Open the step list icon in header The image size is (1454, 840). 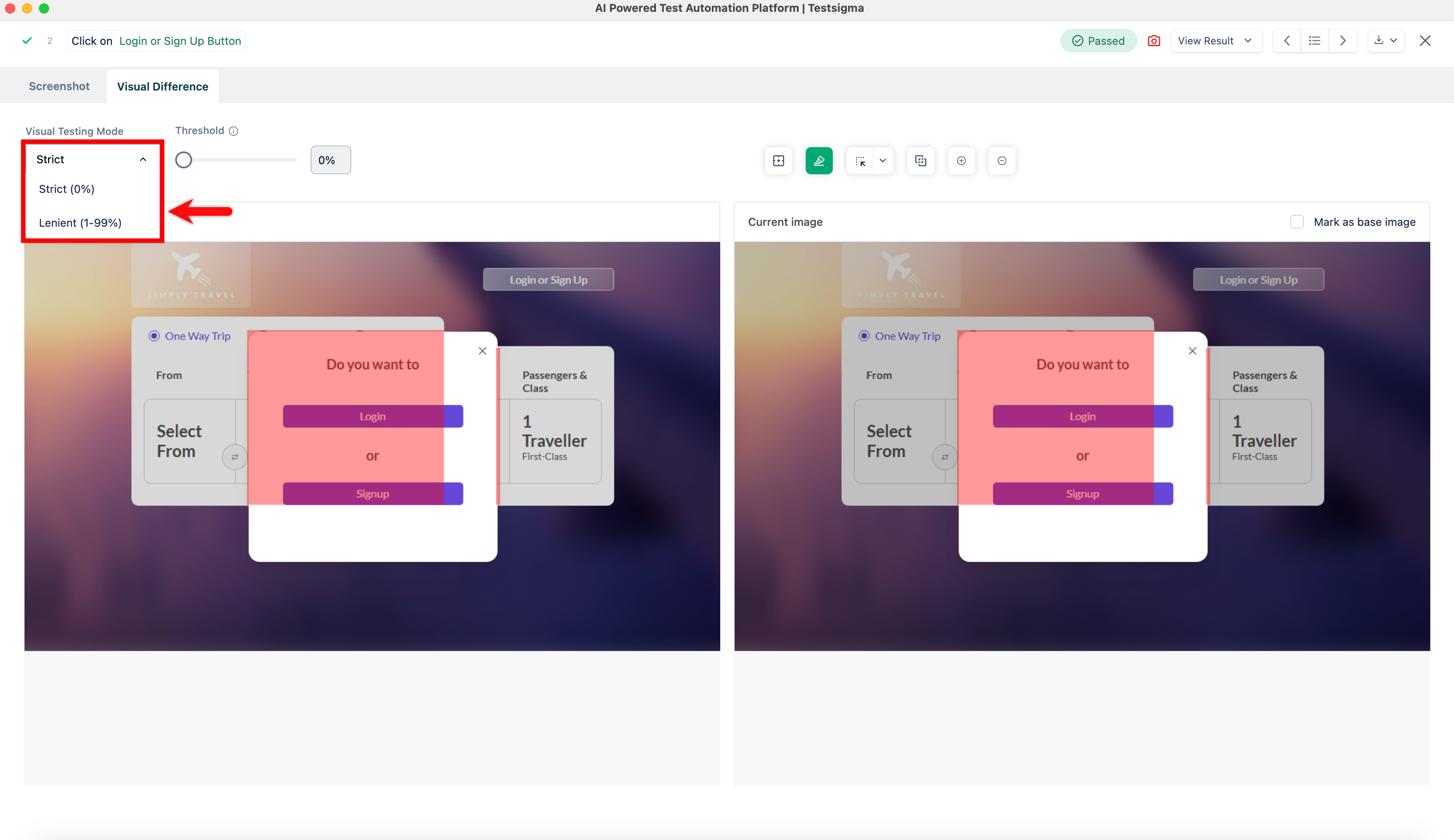click(1314, 40)
